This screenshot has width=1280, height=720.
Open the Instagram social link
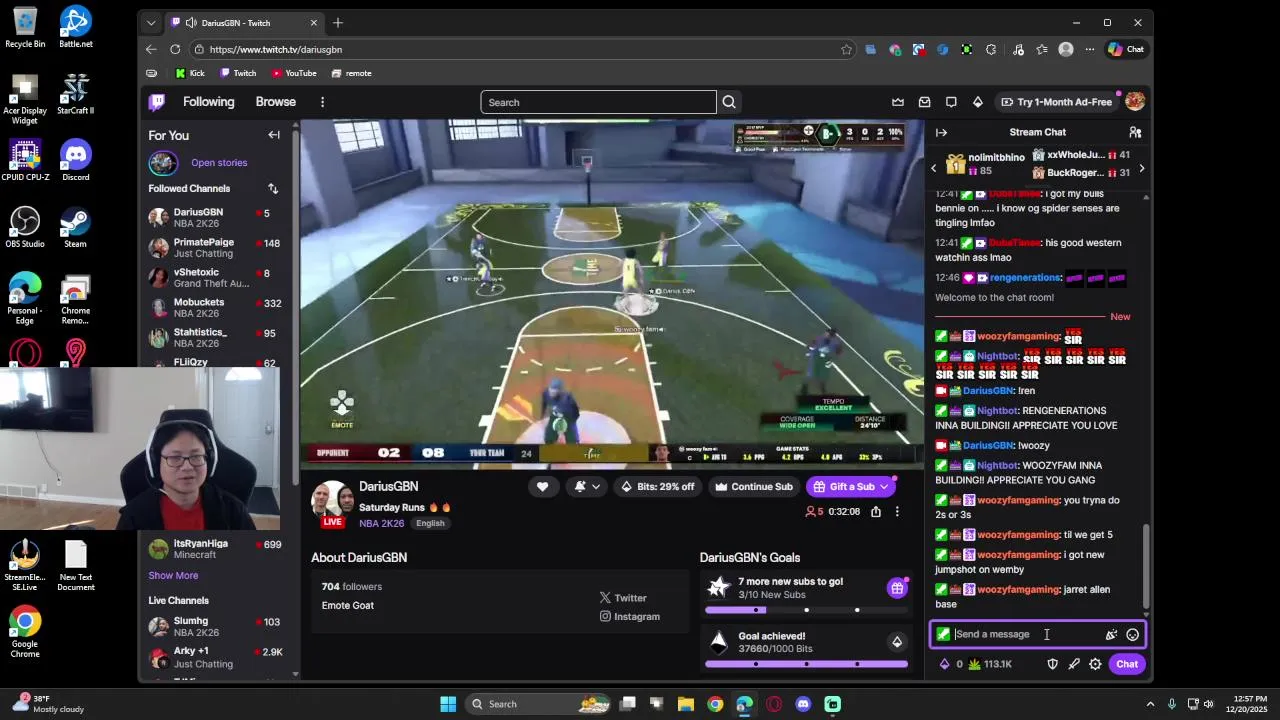(x=630, y=617)
